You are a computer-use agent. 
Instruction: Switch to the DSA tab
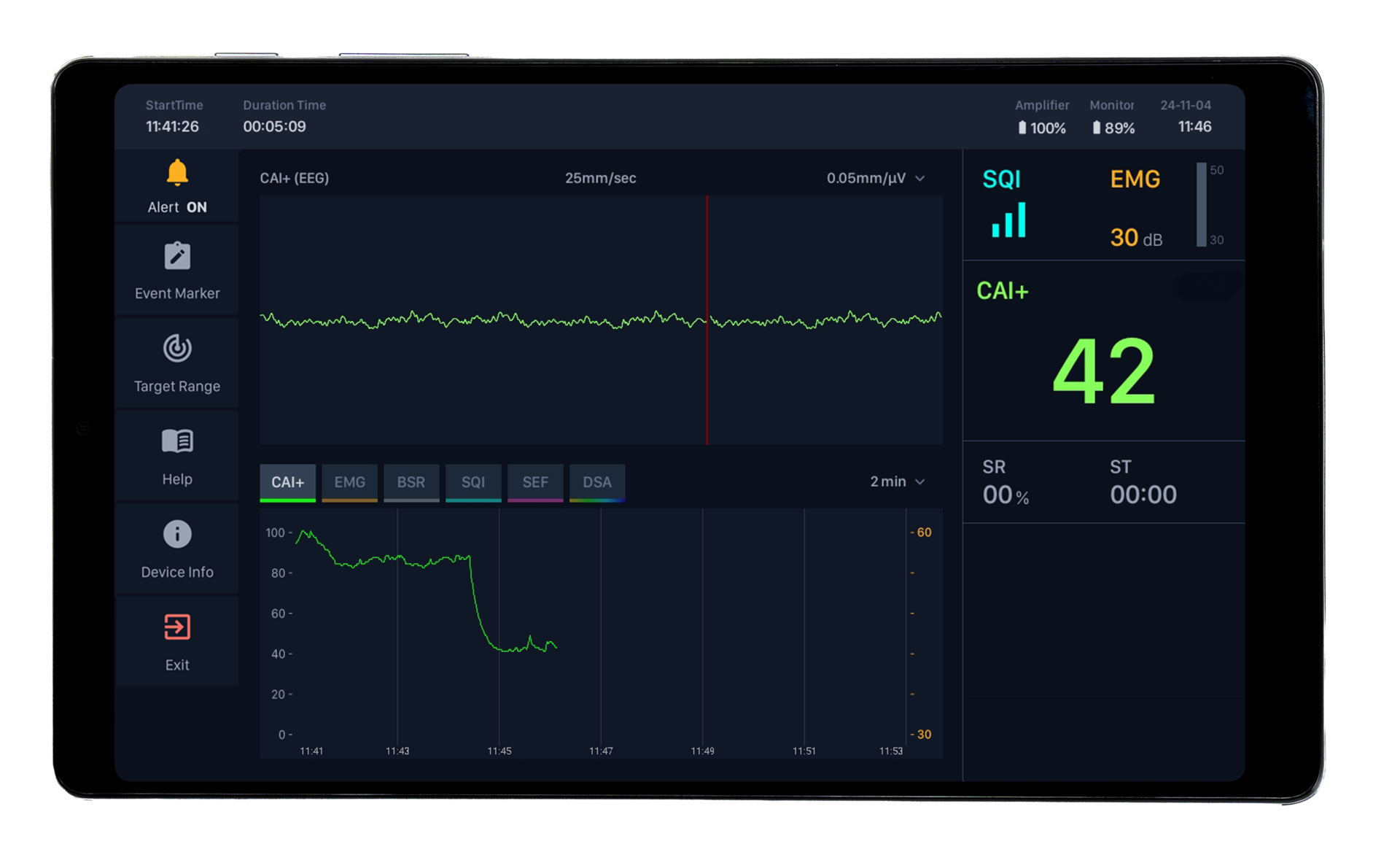tap(597, 482)
